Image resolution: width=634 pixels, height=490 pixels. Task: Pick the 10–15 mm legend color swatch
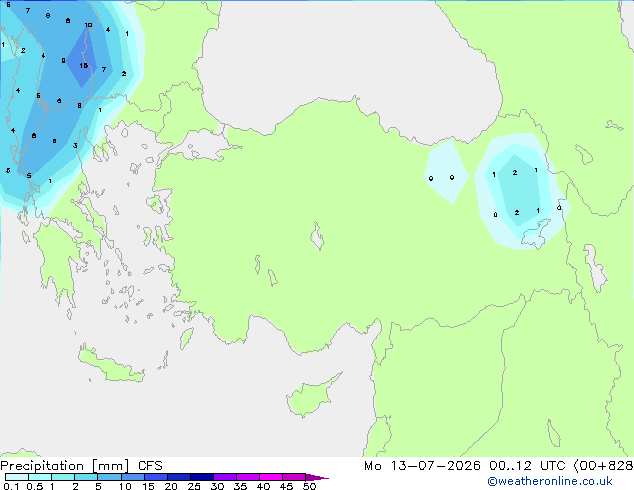tap(133, 477)
